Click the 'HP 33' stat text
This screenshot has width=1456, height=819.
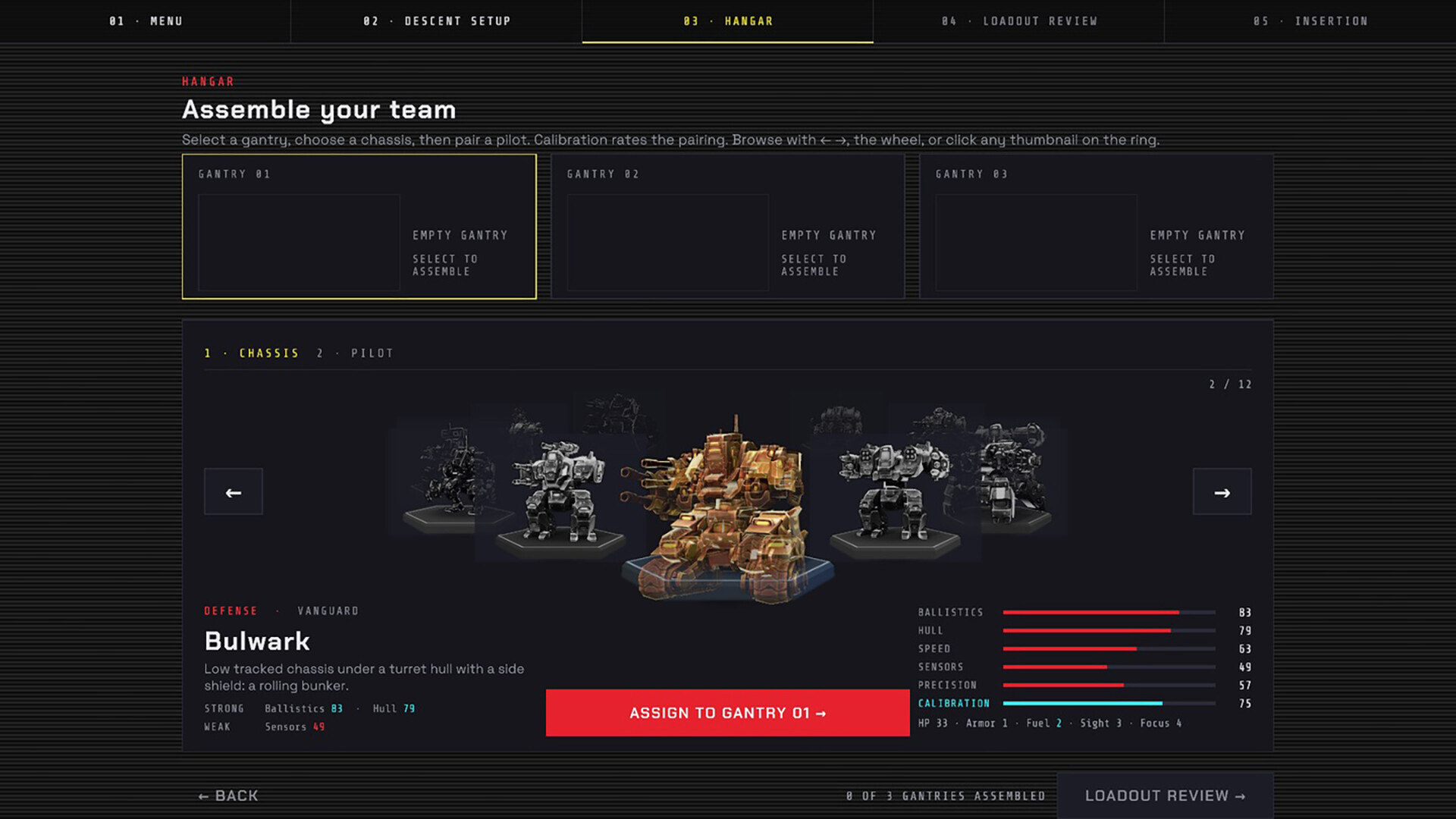933,723
